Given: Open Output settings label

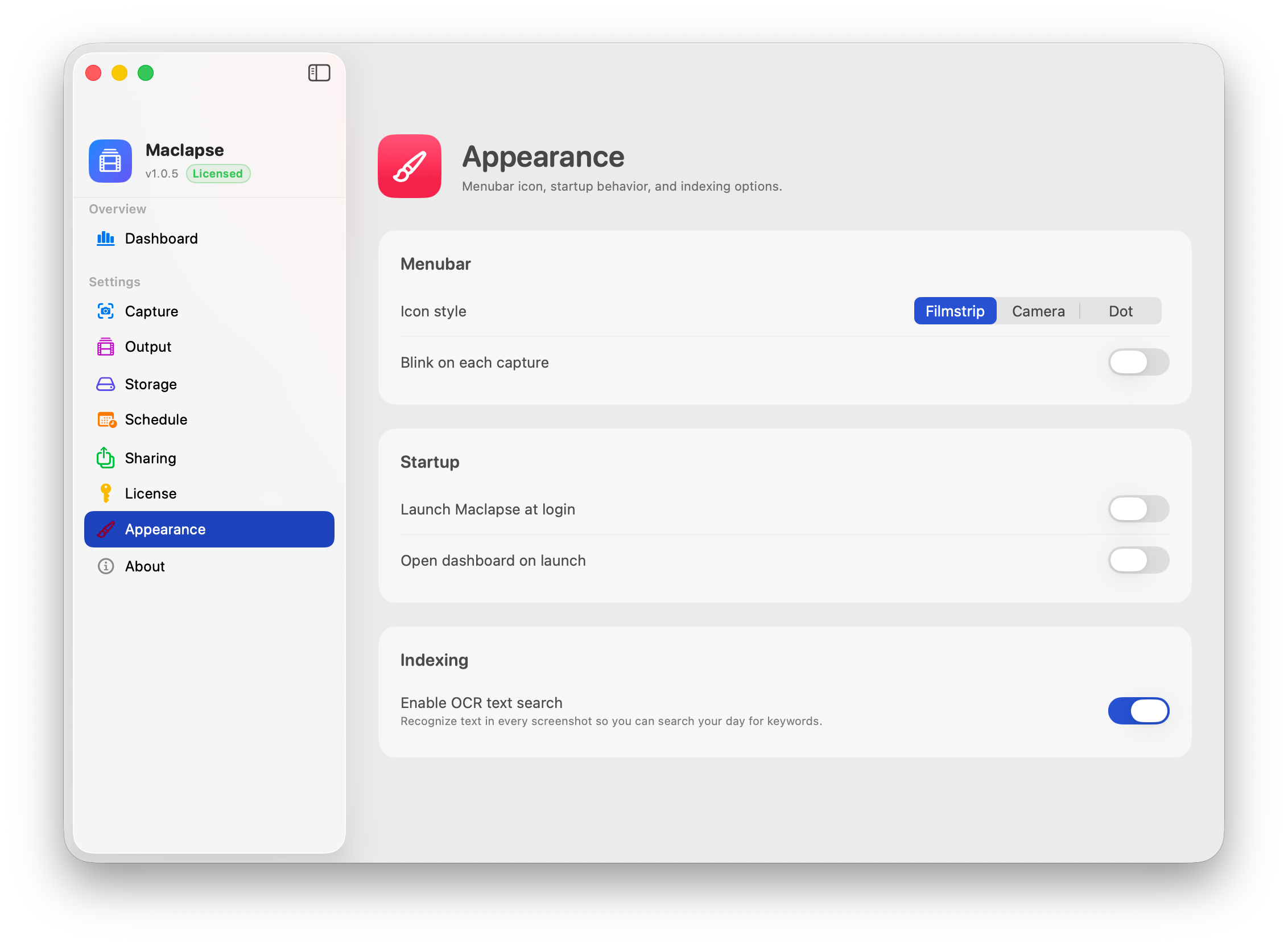Looking at the screenshot, I should (x=148, y=347).
